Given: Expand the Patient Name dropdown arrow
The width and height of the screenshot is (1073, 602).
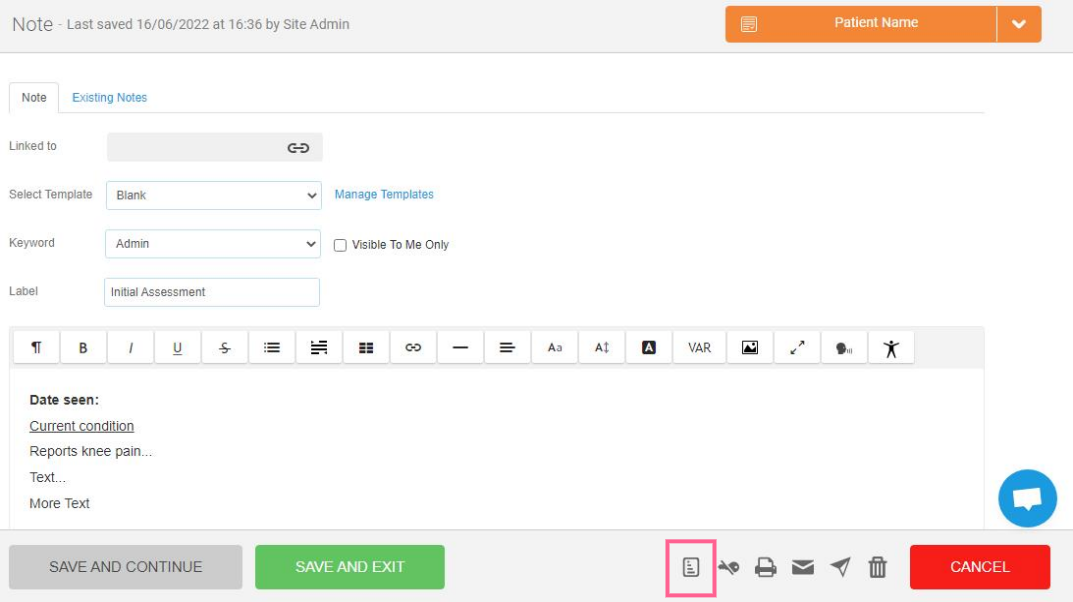Looking at the screenshot, I should tap(1018, 24).
